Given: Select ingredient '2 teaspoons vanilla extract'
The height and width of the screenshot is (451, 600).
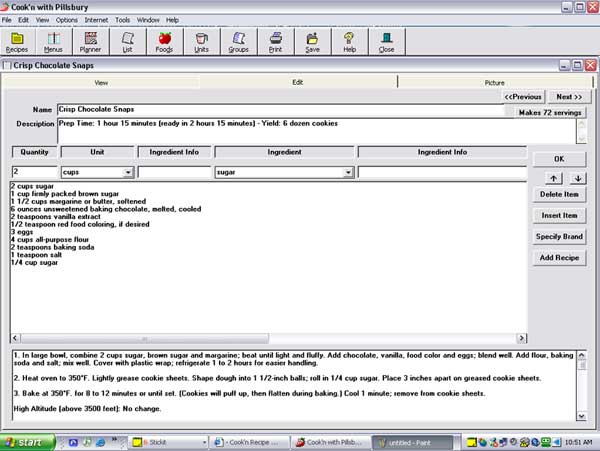Looking at the screenshot, I should 56,217.
